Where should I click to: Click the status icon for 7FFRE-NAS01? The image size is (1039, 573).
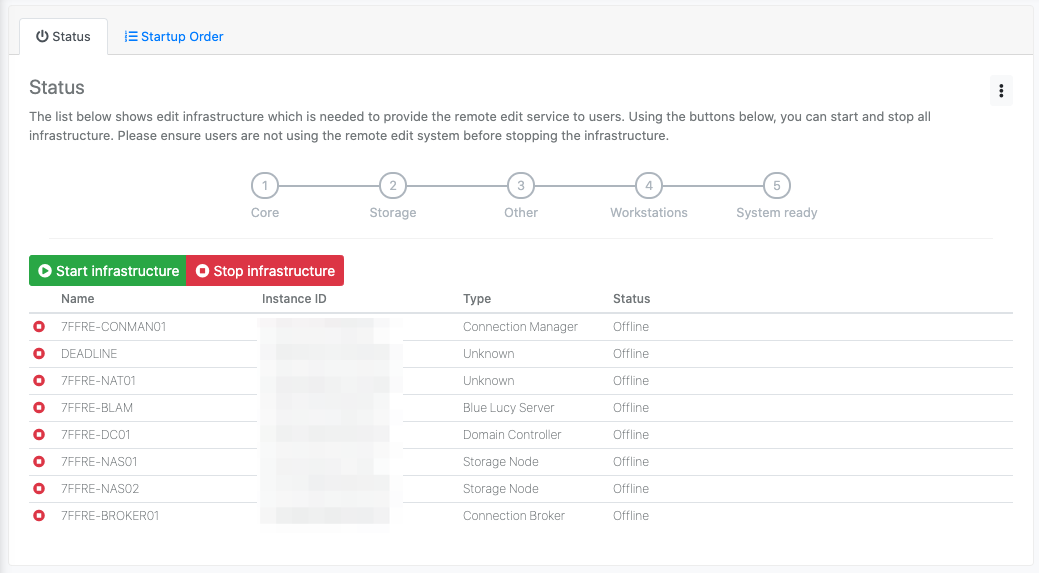tap(39, 462)
